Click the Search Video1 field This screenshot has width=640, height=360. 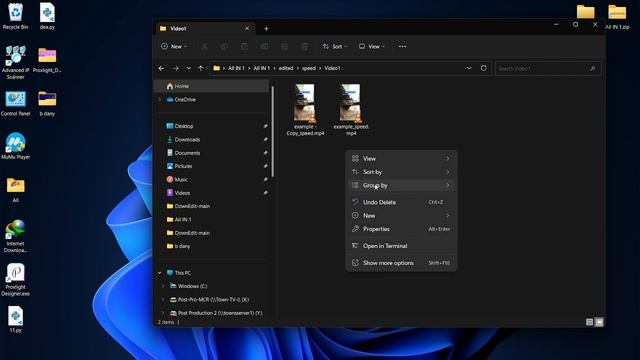point(548,69)
